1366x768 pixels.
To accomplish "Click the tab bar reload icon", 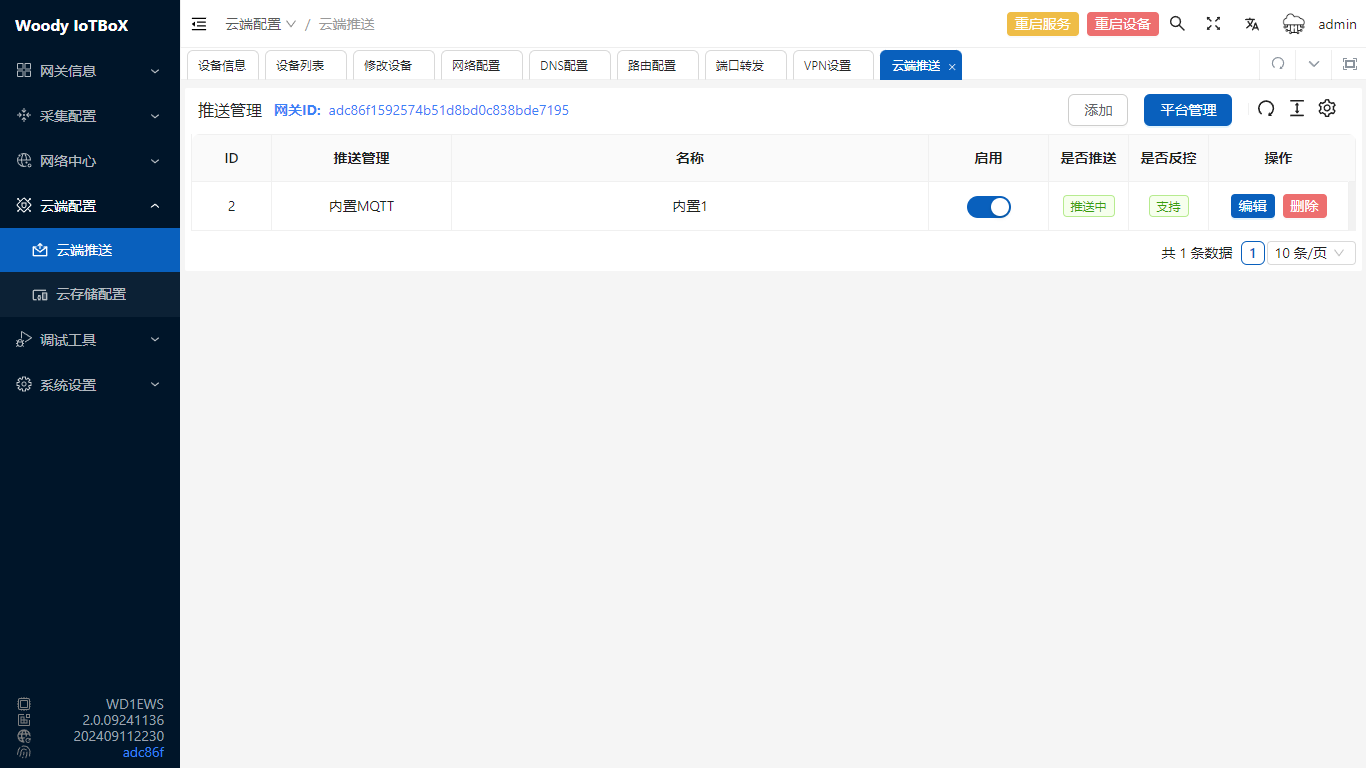I will [x=1277, y=64].
